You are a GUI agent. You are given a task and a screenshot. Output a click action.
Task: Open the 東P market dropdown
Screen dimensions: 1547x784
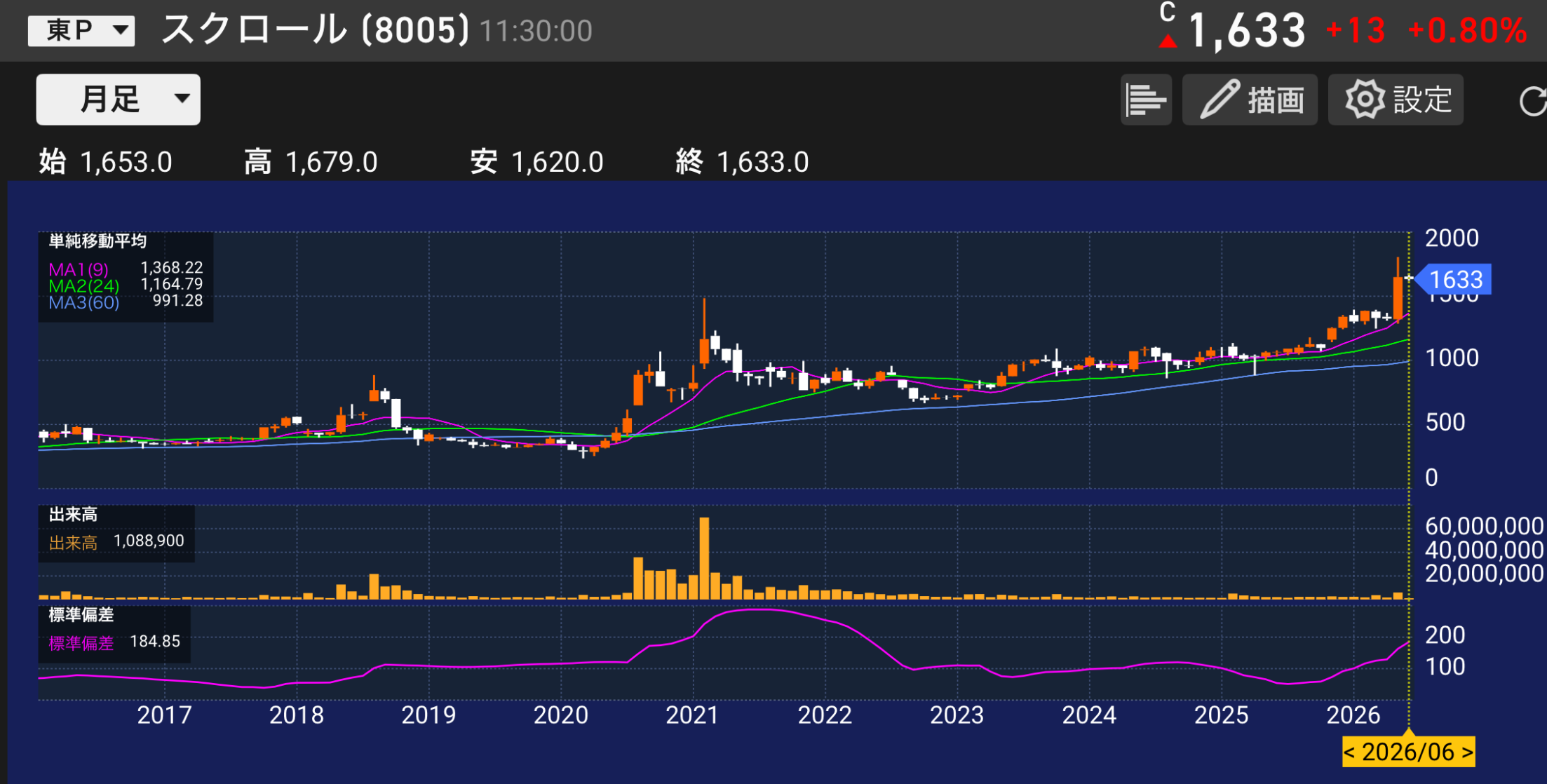tap(81, 31)
